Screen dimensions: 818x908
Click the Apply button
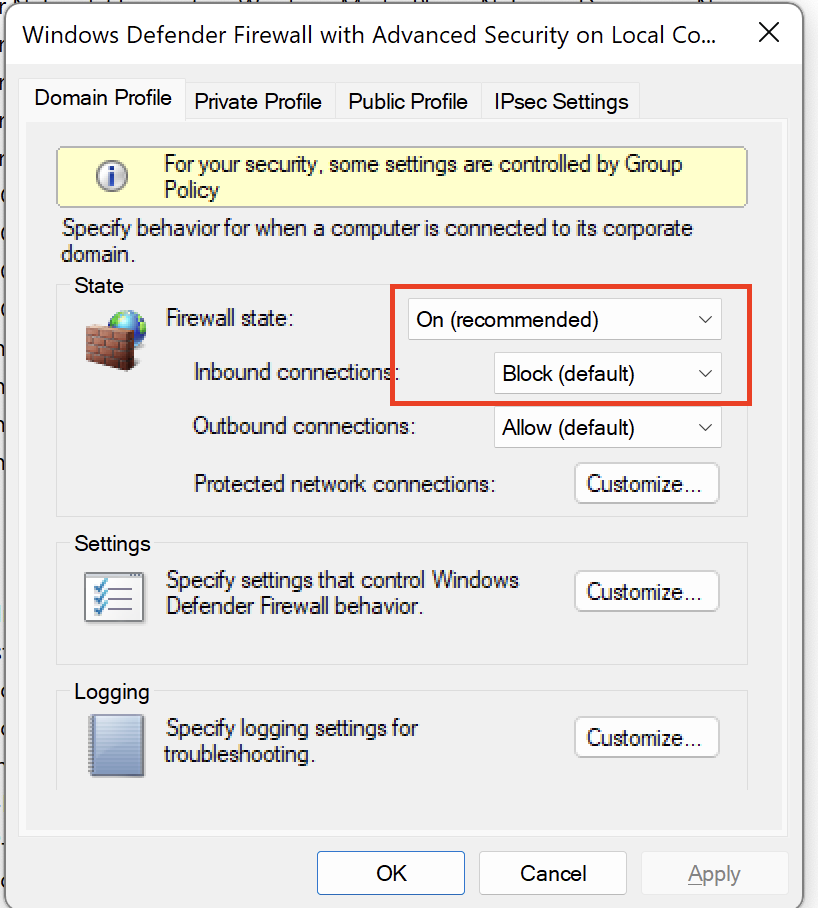coord(714,873)
